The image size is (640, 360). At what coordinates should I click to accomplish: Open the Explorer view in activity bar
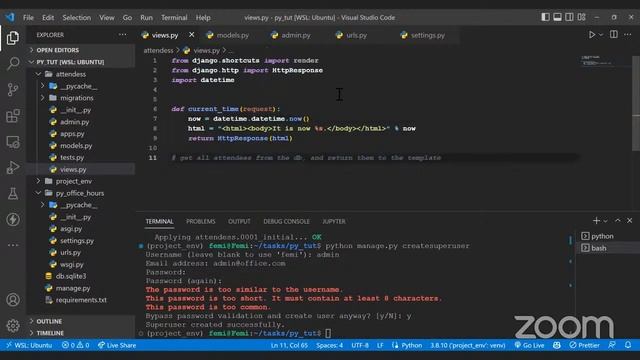pyautogui.click(x=13, y=38)
